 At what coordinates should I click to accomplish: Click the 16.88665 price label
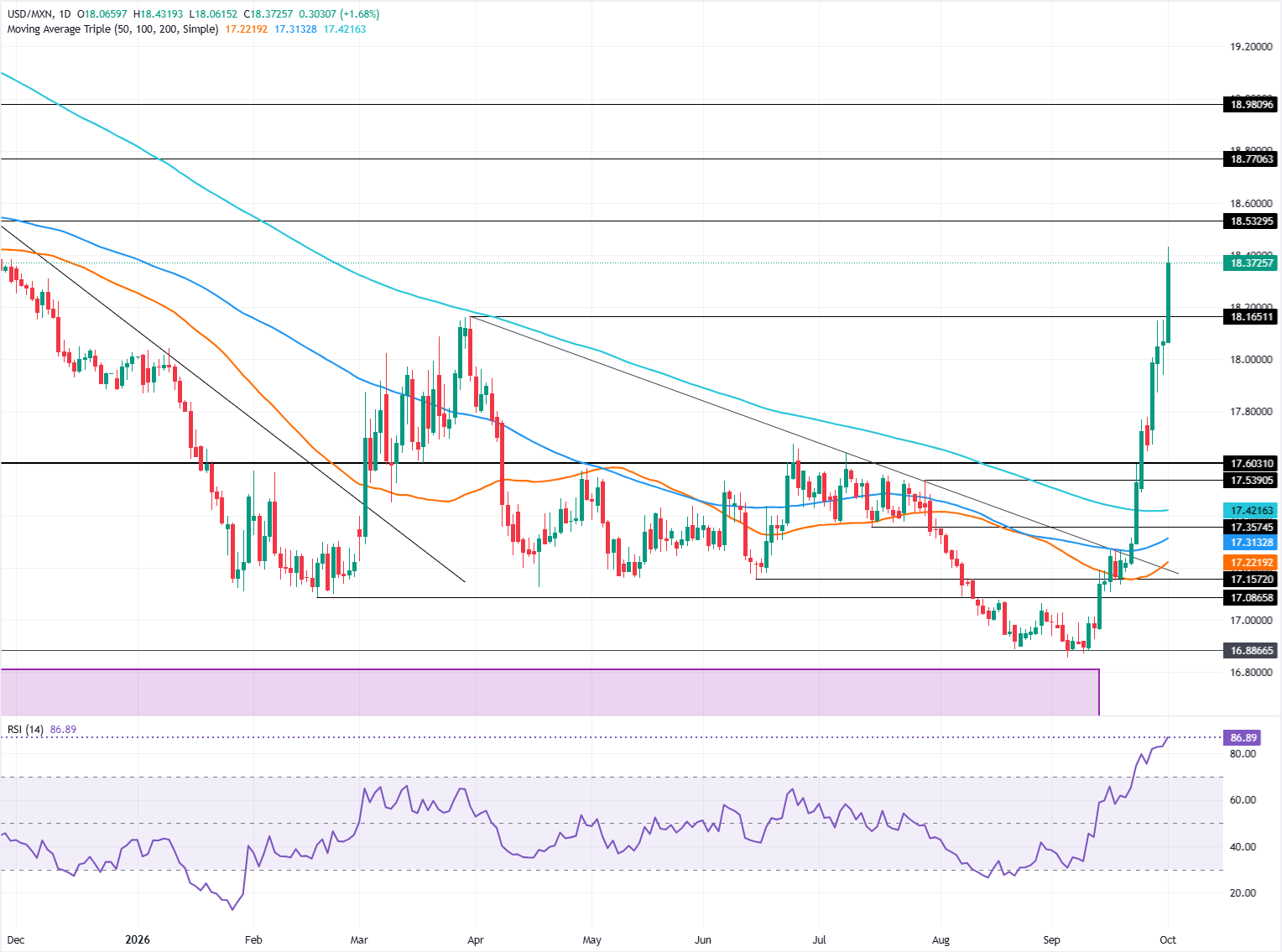click(1251, 651)
